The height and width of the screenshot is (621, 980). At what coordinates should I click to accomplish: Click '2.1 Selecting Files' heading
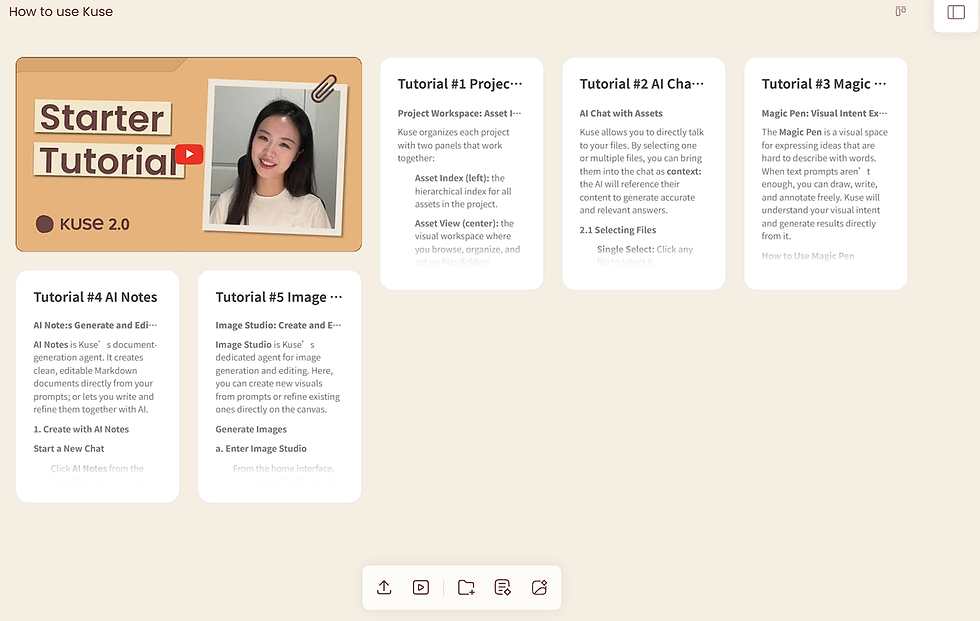click(618, 230)
